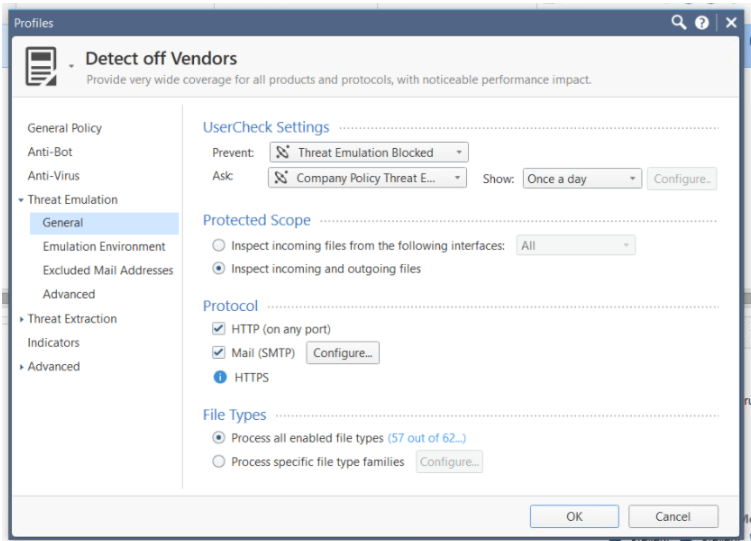
Task: Open the Anti-Virus settings page
Action: point(54,176)
